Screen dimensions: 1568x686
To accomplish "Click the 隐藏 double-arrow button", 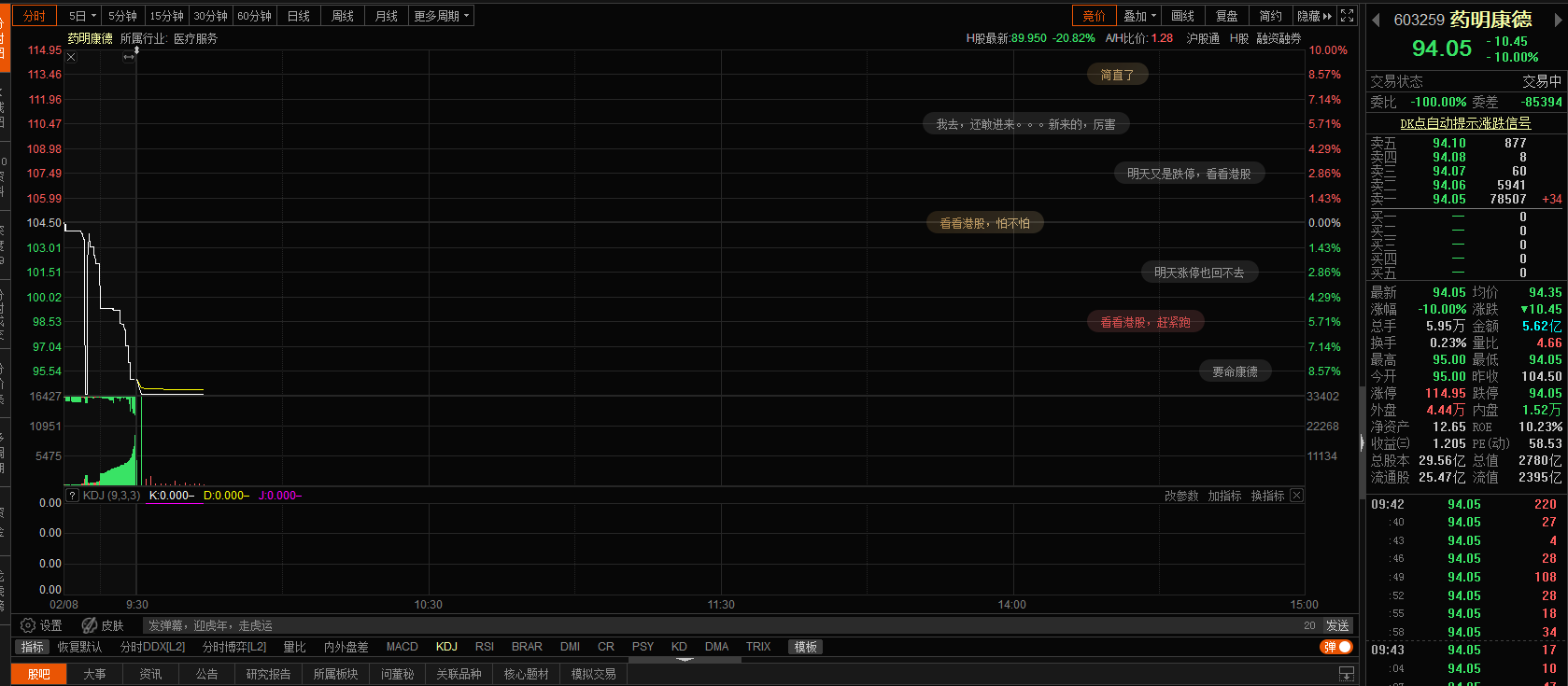I will [1315, 16].
